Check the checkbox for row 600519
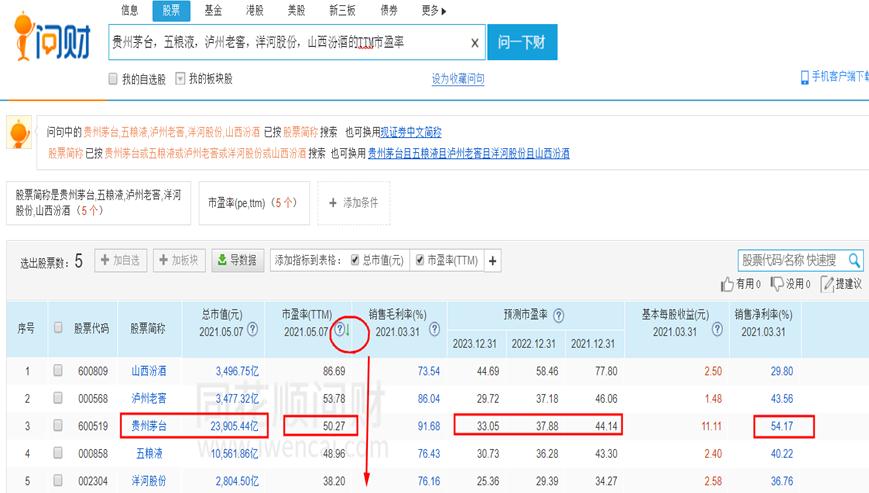 tap(58, 425)
